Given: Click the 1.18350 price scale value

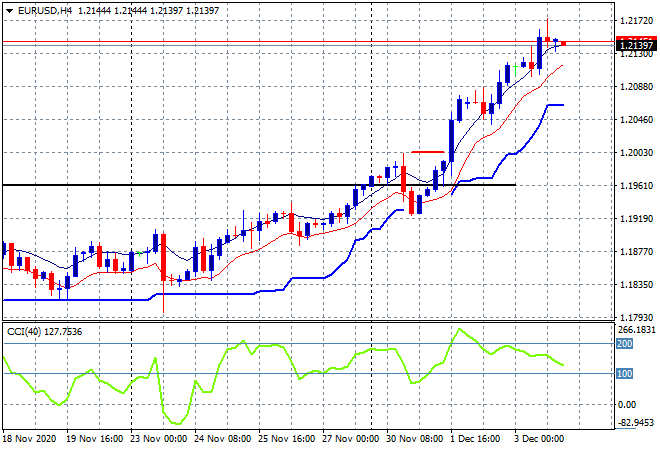Looking at the screenshot, I should tap(636, 285).
